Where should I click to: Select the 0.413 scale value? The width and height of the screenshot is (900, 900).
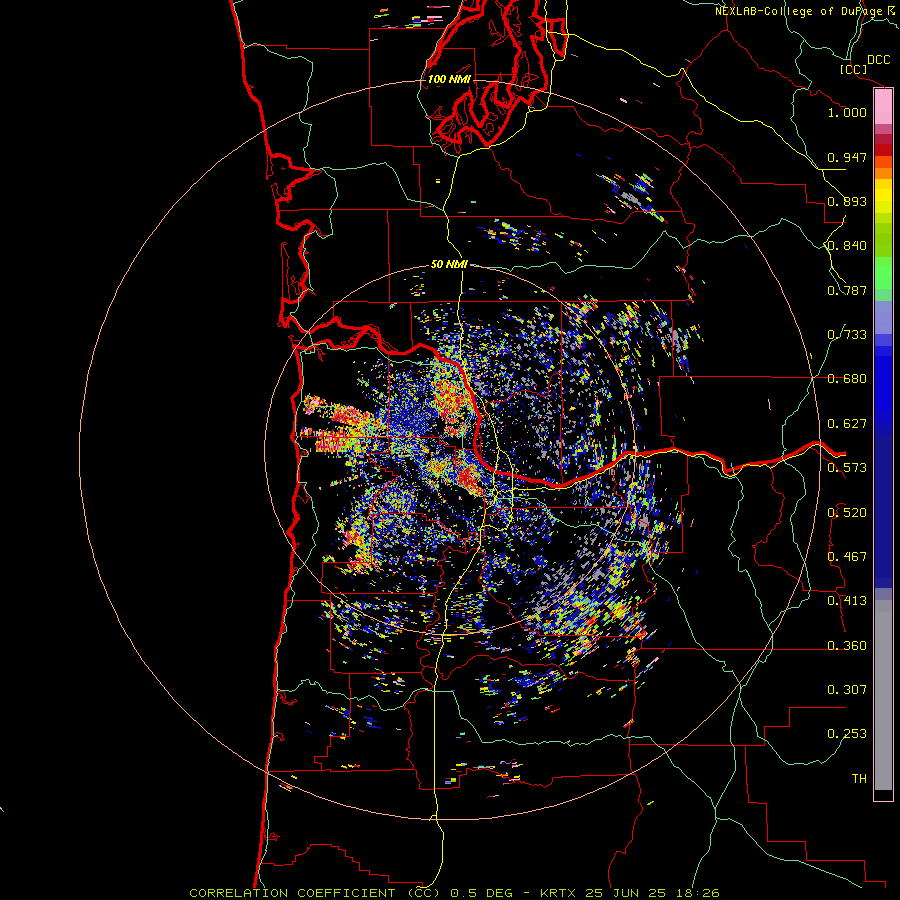click(847, 601)
